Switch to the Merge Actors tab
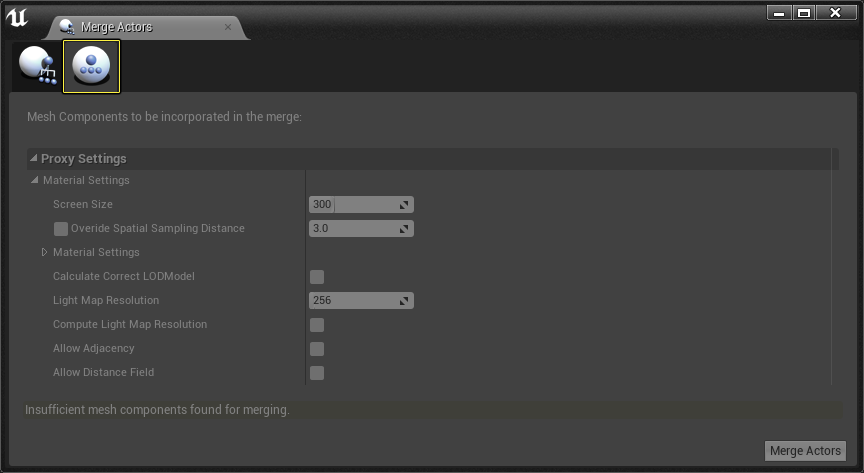The image size is (864, 473). click(116, 27)
